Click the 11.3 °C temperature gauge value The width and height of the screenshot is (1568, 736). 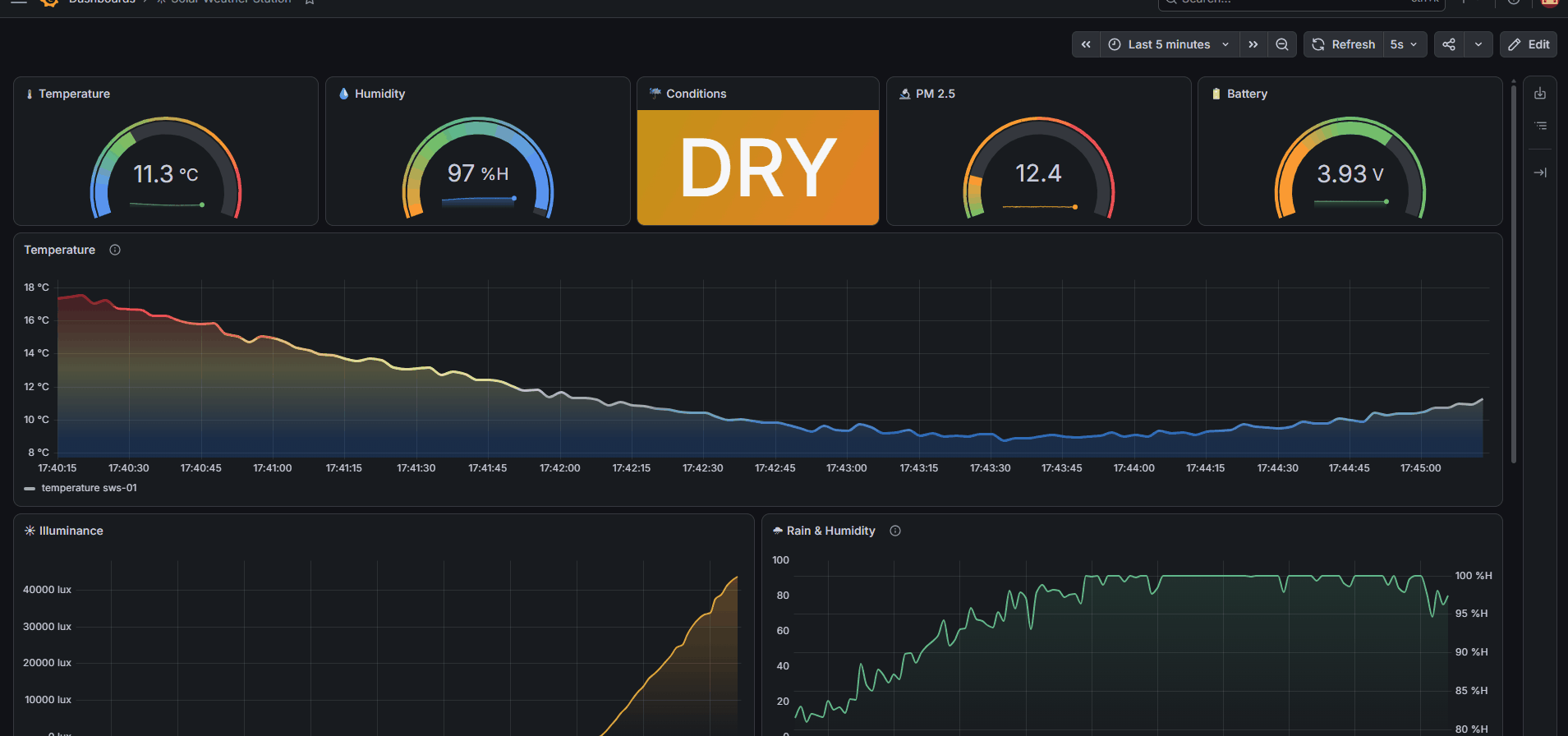pyautogui.click(x=166, y=174)
